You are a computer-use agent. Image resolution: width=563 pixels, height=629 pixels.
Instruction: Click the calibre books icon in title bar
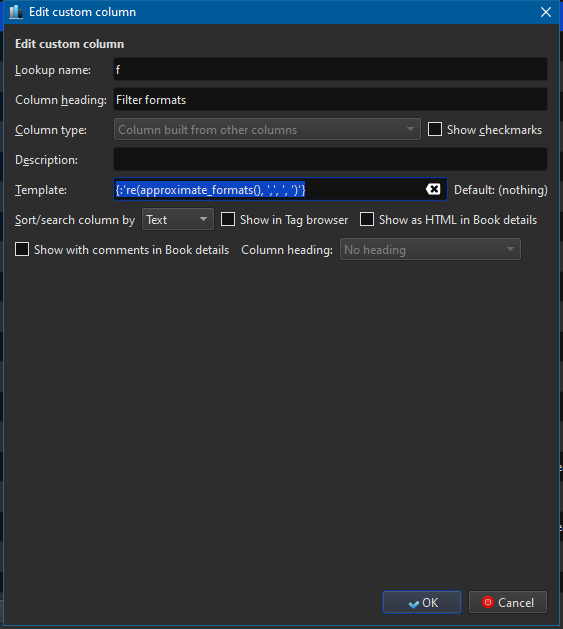click(x=16, y=12)
